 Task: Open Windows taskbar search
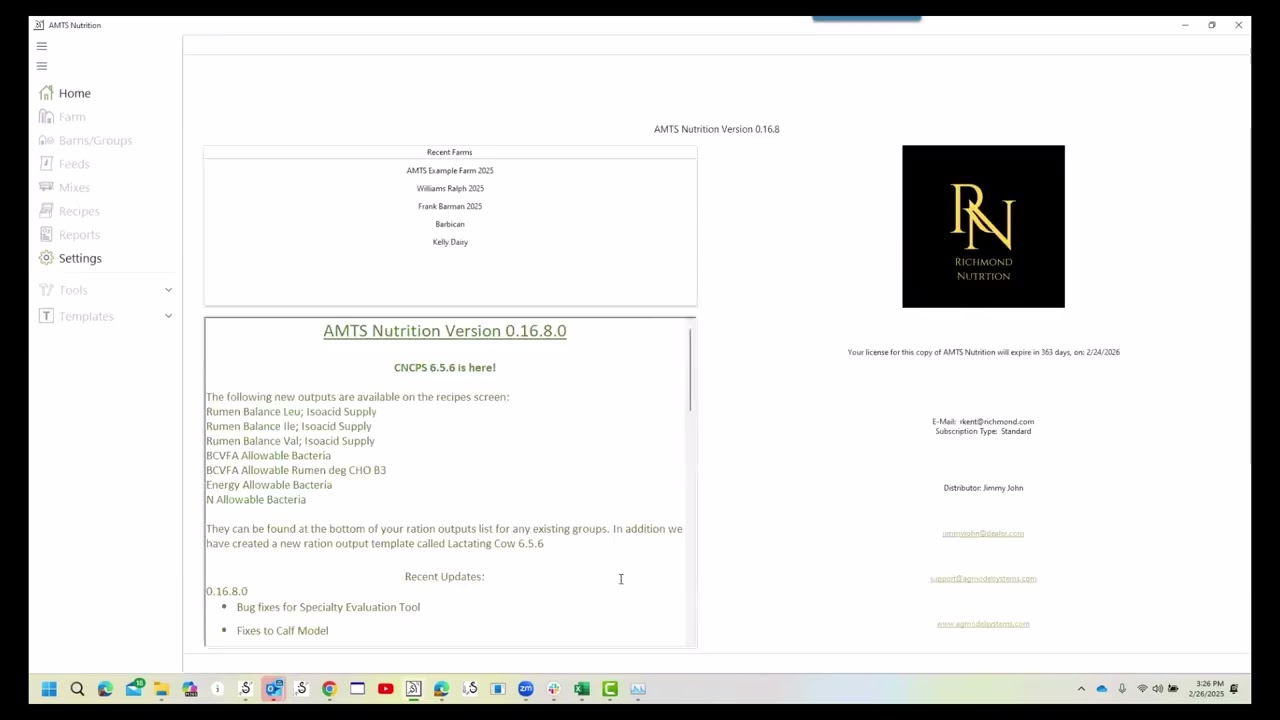(77, 689)
